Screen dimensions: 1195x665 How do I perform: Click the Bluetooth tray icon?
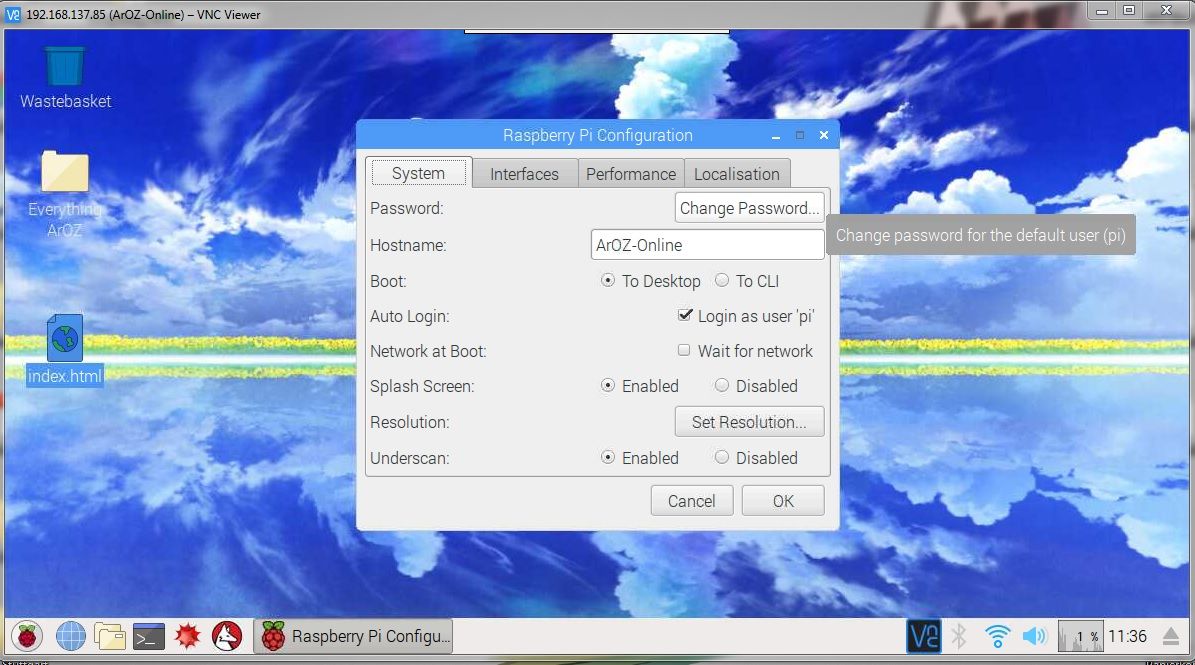tap(959, 636)
